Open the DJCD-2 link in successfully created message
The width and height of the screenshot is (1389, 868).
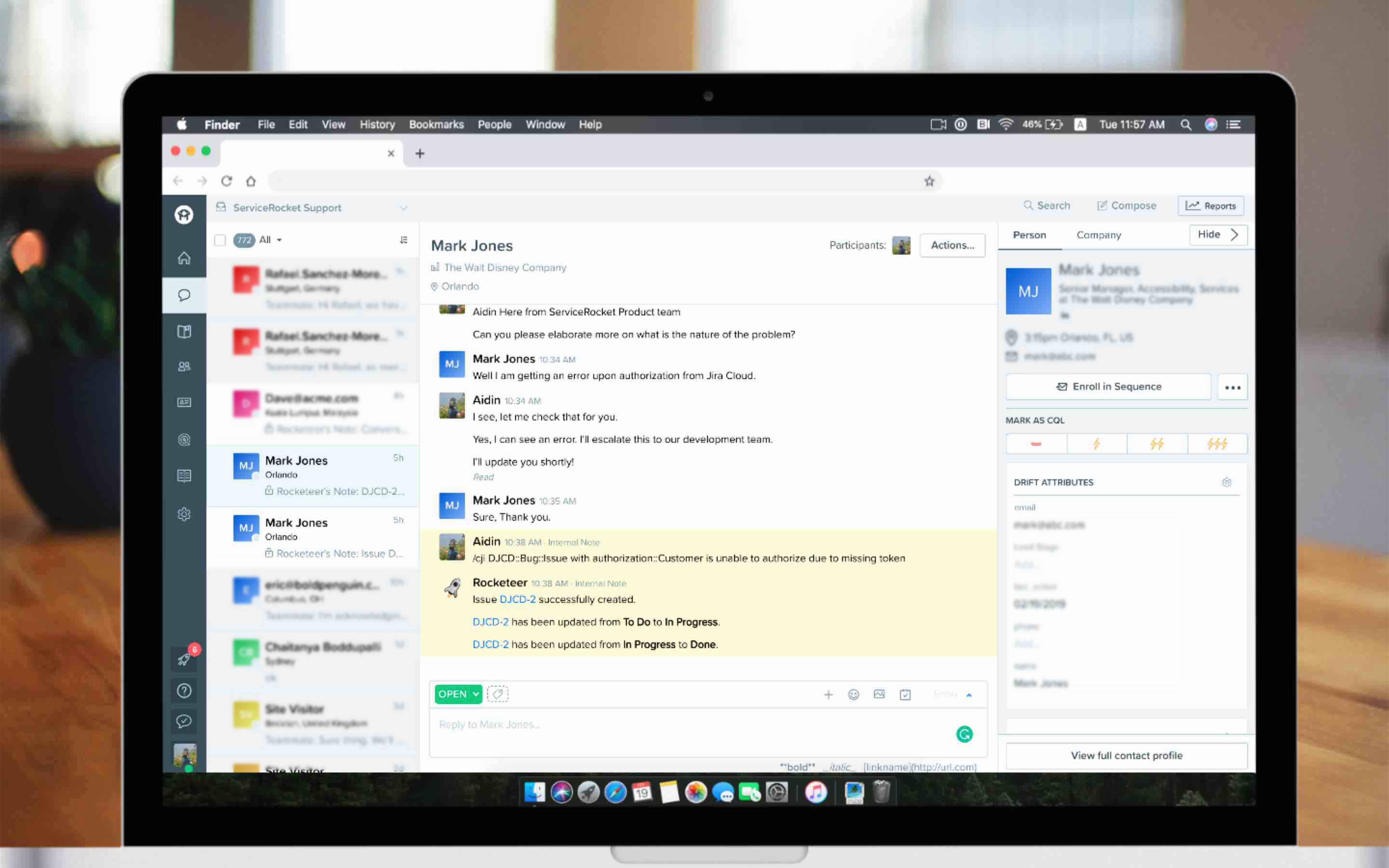(517, 599)
